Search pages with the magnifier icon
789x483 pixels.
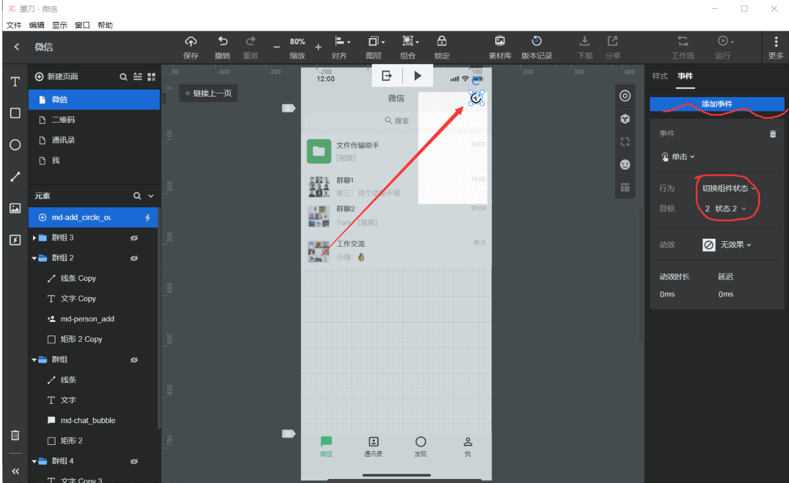click(x=123, y=77)
